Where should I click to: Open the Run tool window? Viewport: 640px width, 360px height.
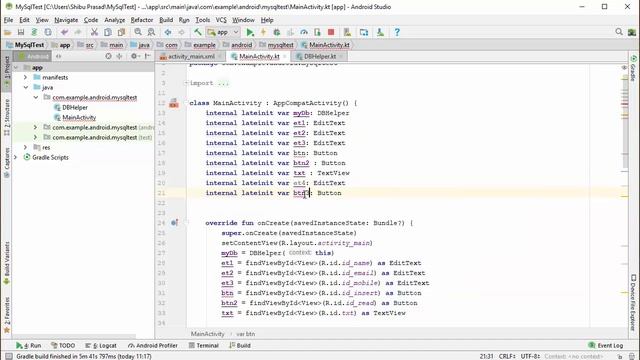coord(29,345)
